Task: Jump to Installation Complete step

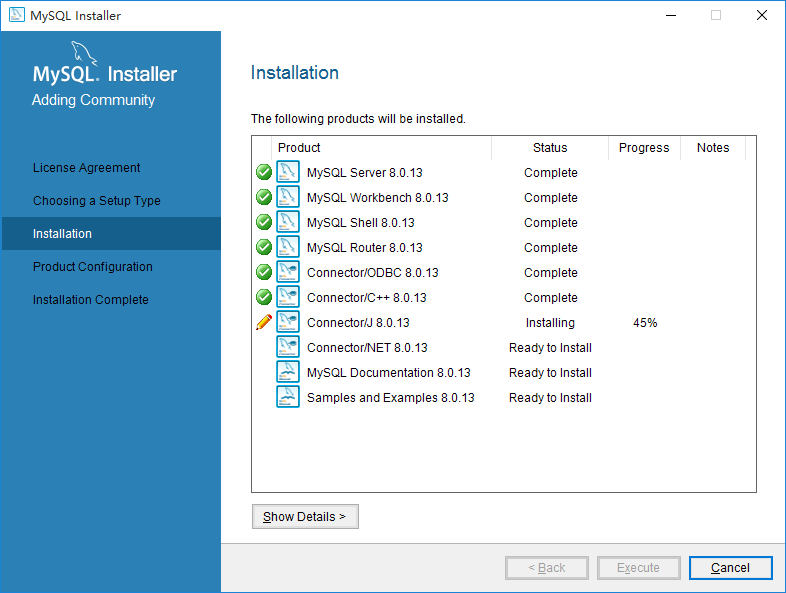Action: (91, 300)
